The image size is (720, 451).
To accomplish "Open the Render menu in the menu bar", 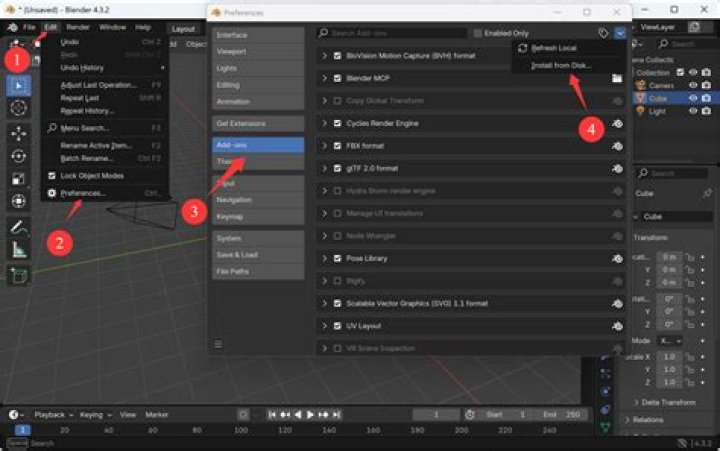I will [x=78, y=28].
